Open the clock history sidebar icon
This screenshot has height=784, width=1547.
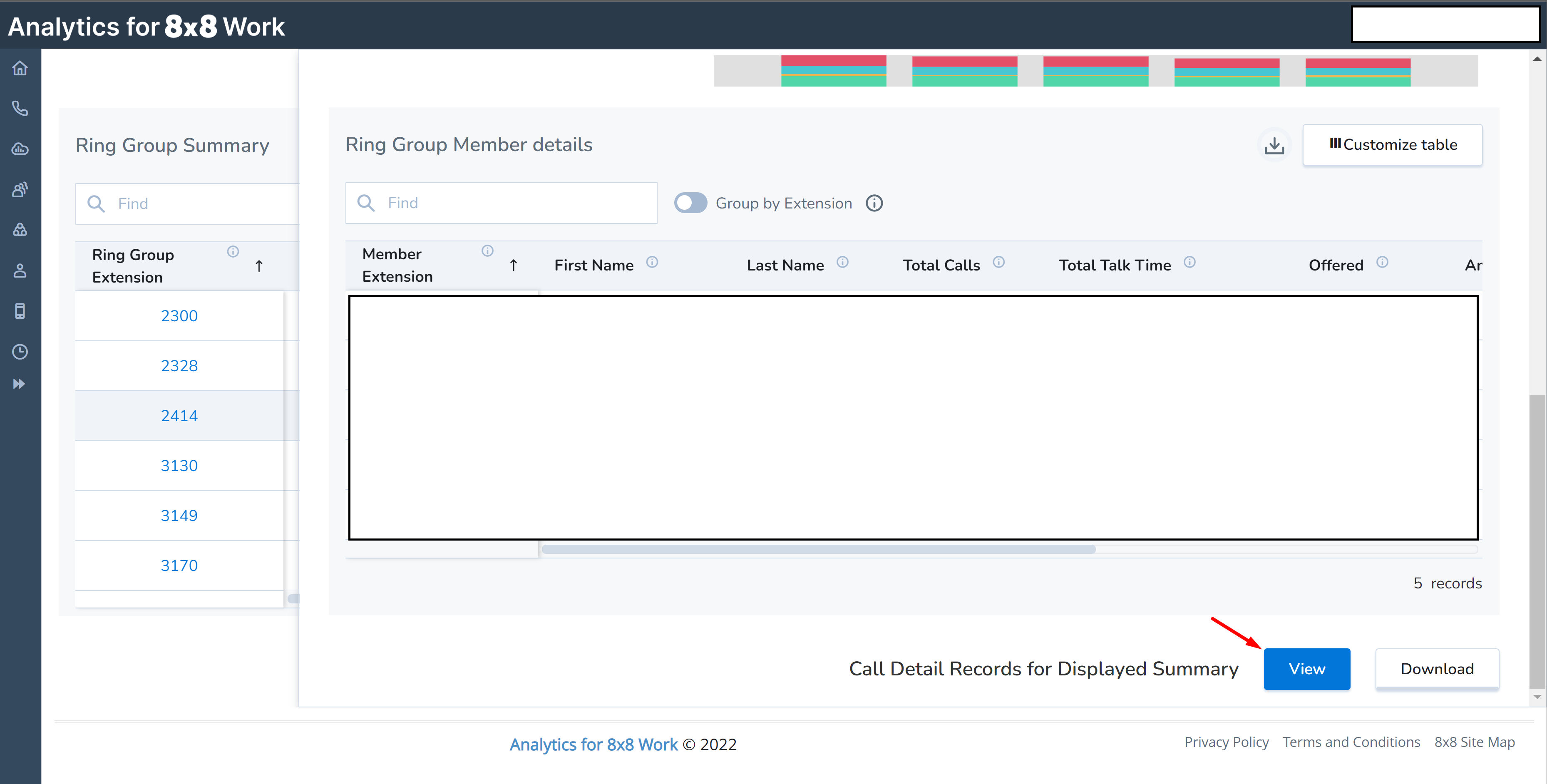pyautogui.click(x=20, y=351)
